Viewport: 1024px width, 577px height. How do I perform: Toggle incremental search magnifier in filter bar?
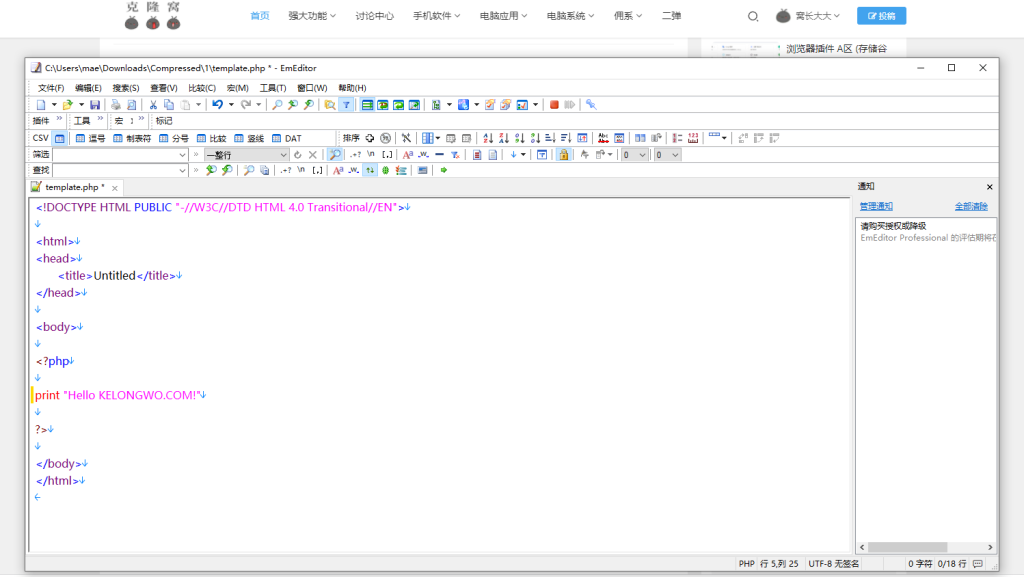point(335,155)
